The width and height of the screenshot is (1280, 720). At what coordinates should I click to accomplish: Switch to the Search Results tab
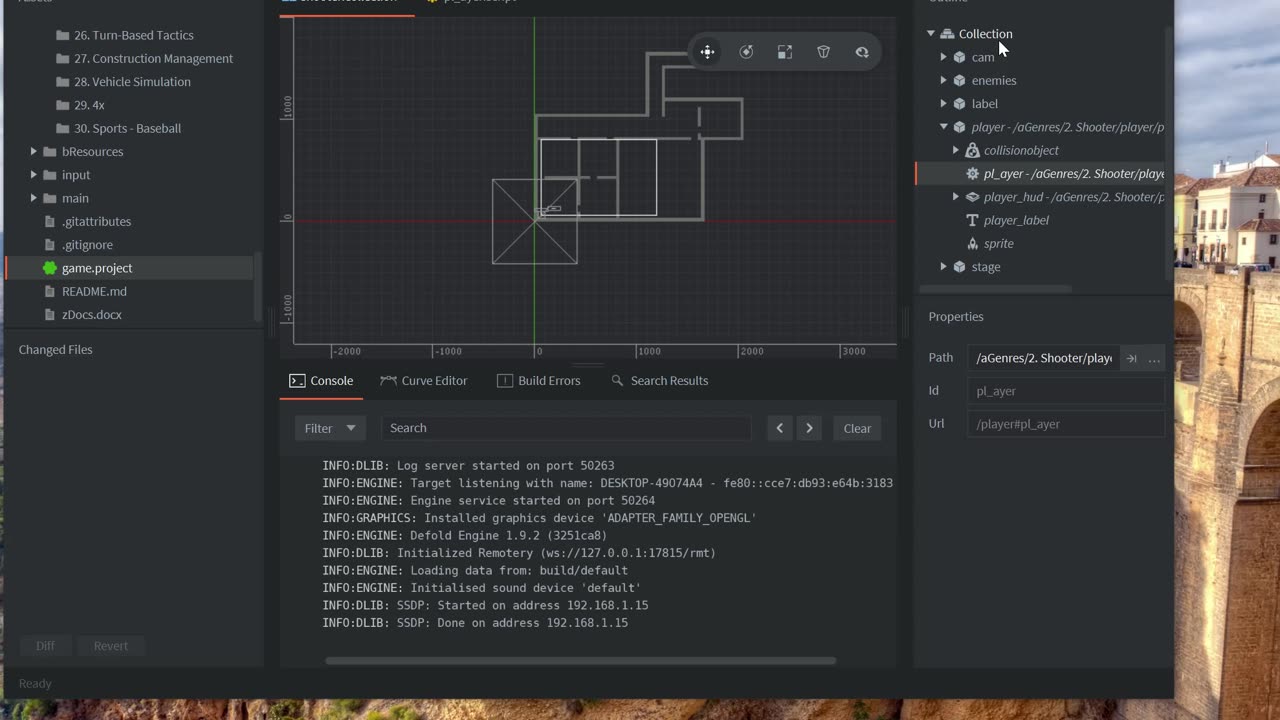tap(660, 381)
